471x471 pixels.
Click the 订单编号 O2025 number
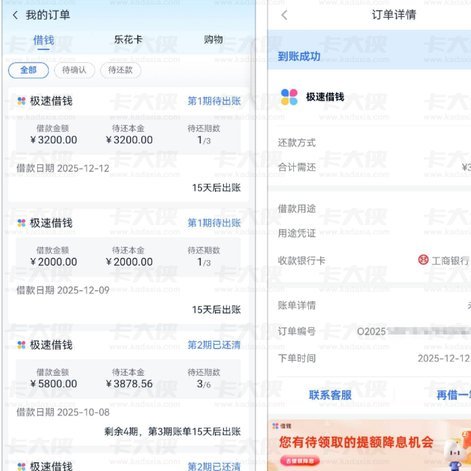[414, 331]
